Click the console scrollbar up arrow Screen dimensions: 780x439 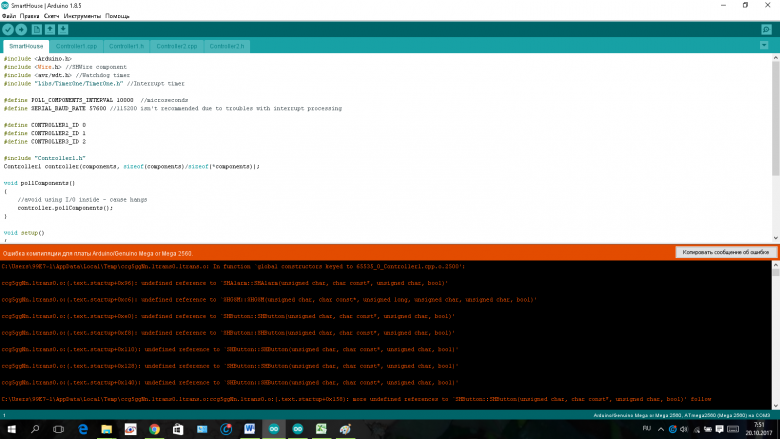point(776,265)
